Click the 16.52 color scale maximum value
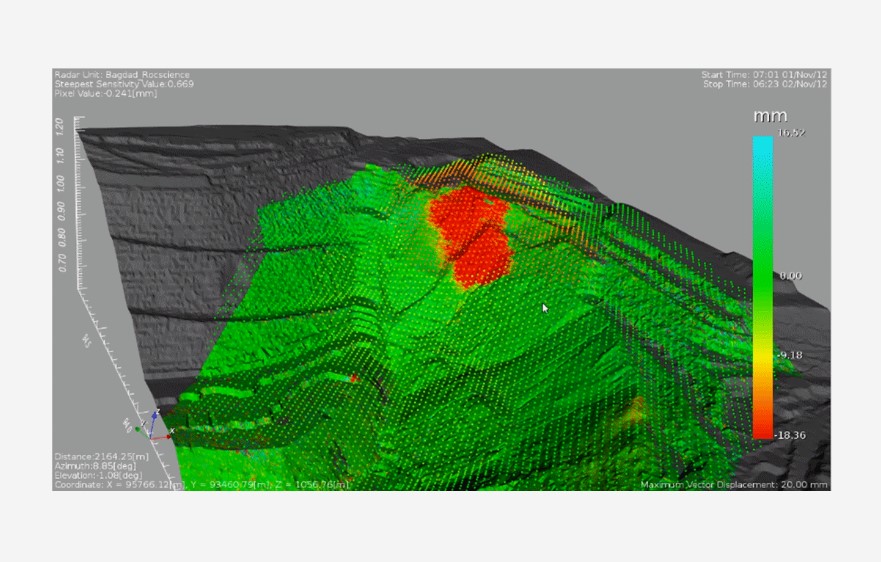881x562 pixels. [x=791, y=133]
